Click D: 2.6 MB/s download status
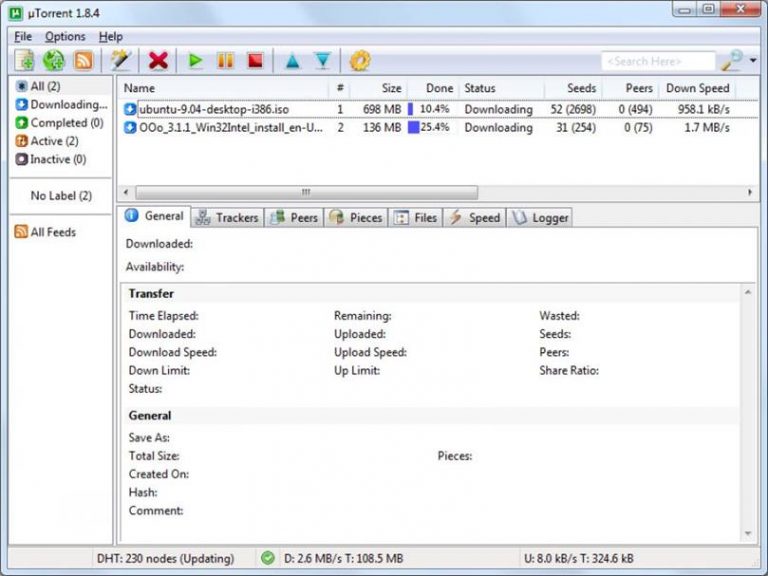The height and width of the screenshot is (576, 768). tap(343, 558)
